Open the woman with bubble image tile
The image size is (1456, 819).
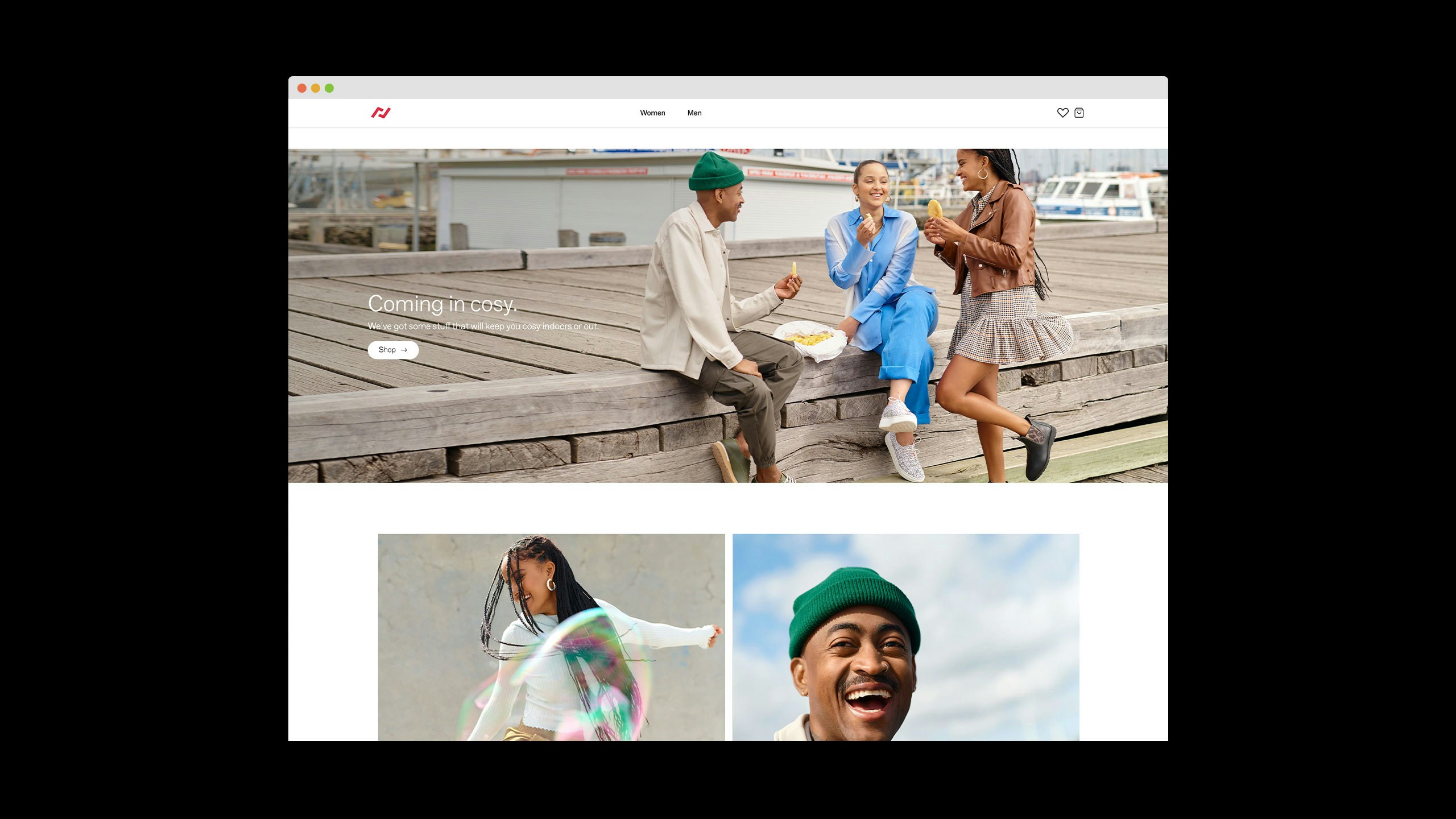click(x=551, y=637)
